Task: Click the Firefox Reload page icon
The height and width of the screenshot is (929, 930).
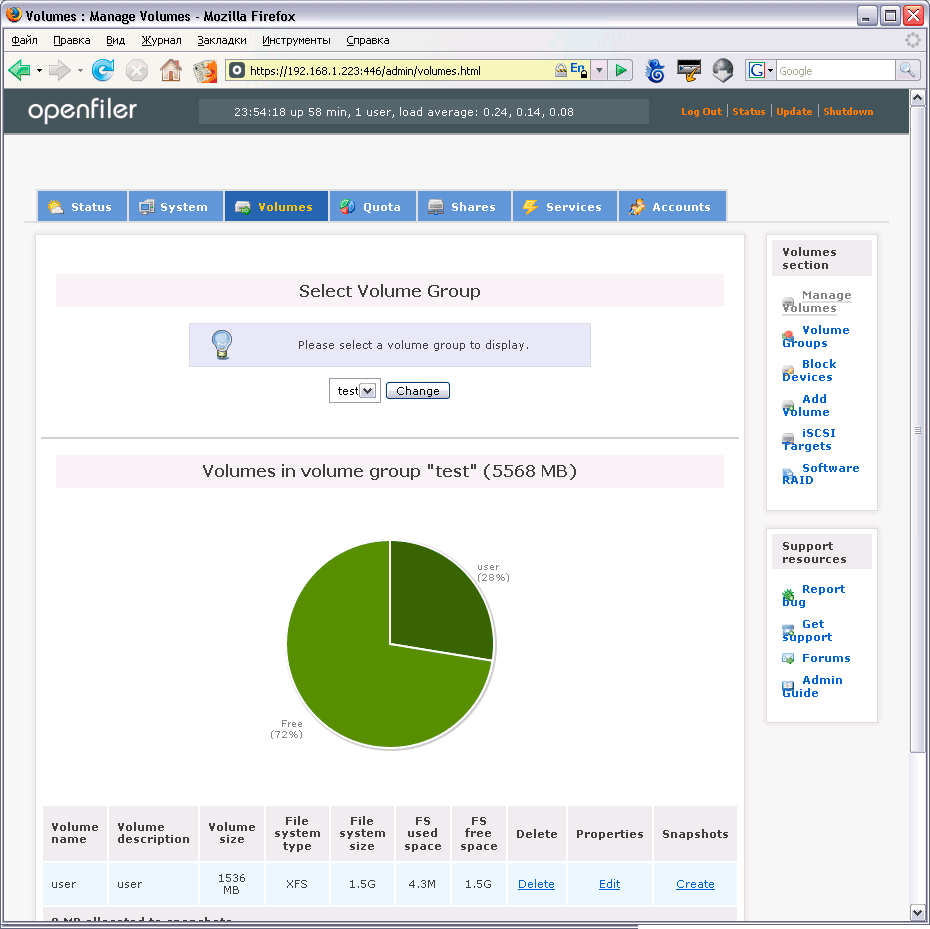Action: tap(102, 70)
